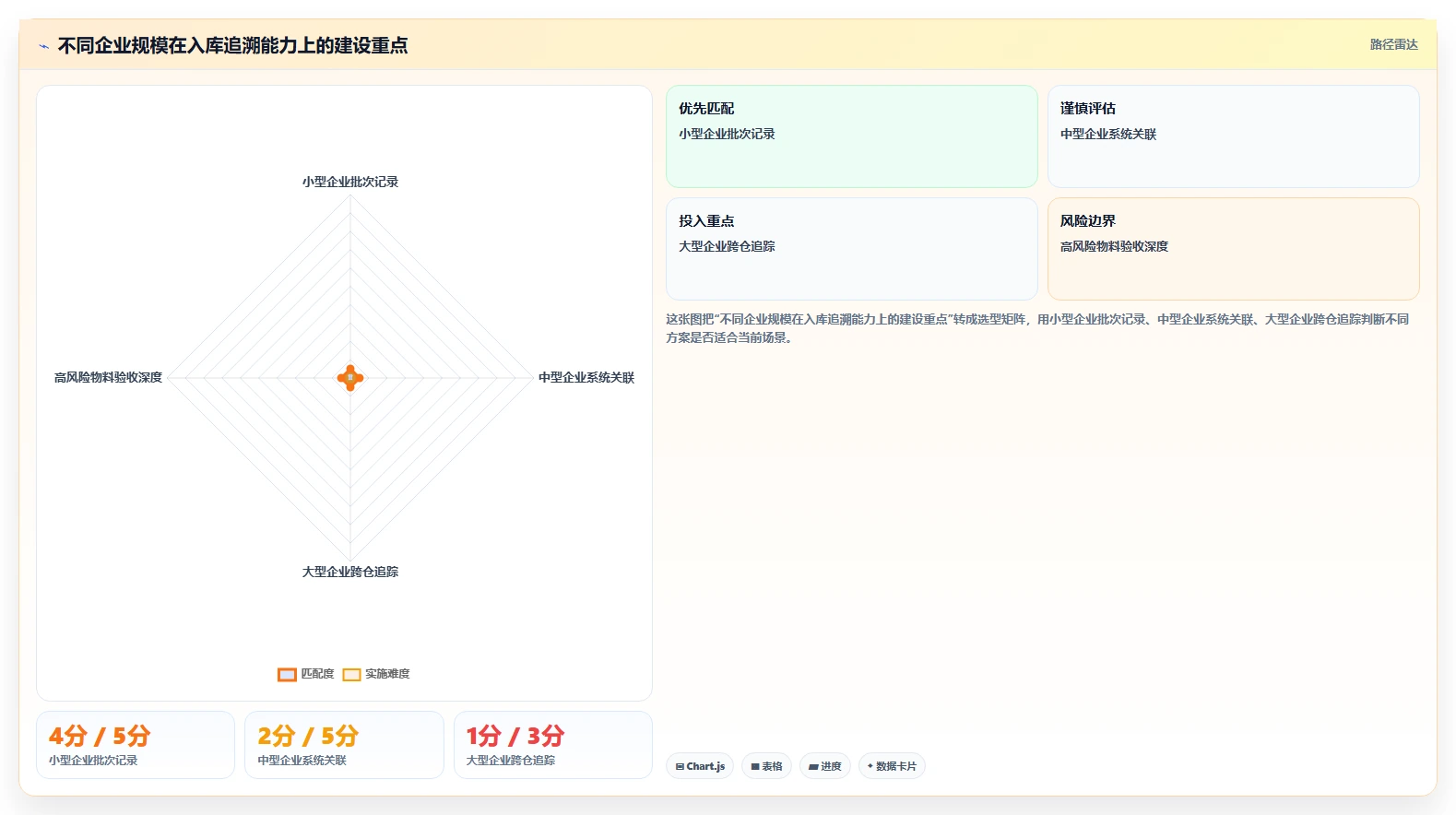The image size is (1456, 815).
Task: Click radar axis label 大型企业跨仓追踪
Action: click(350, 572)
